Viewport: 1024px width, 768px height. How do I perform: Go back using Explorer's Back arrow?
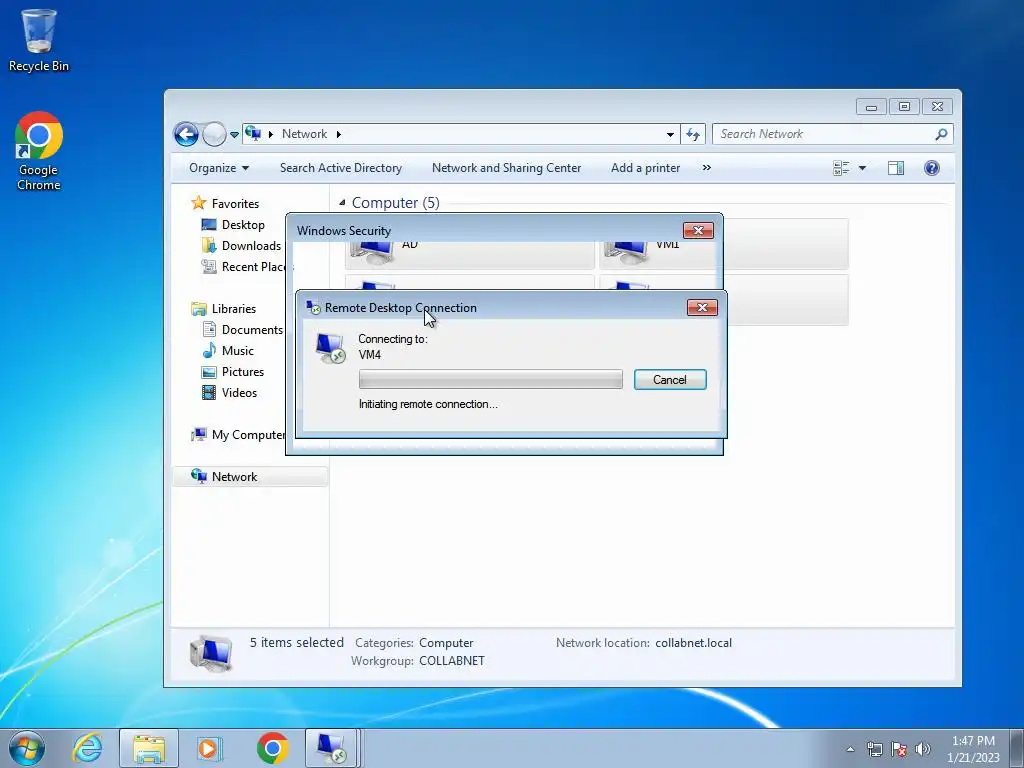click(186, 135)
